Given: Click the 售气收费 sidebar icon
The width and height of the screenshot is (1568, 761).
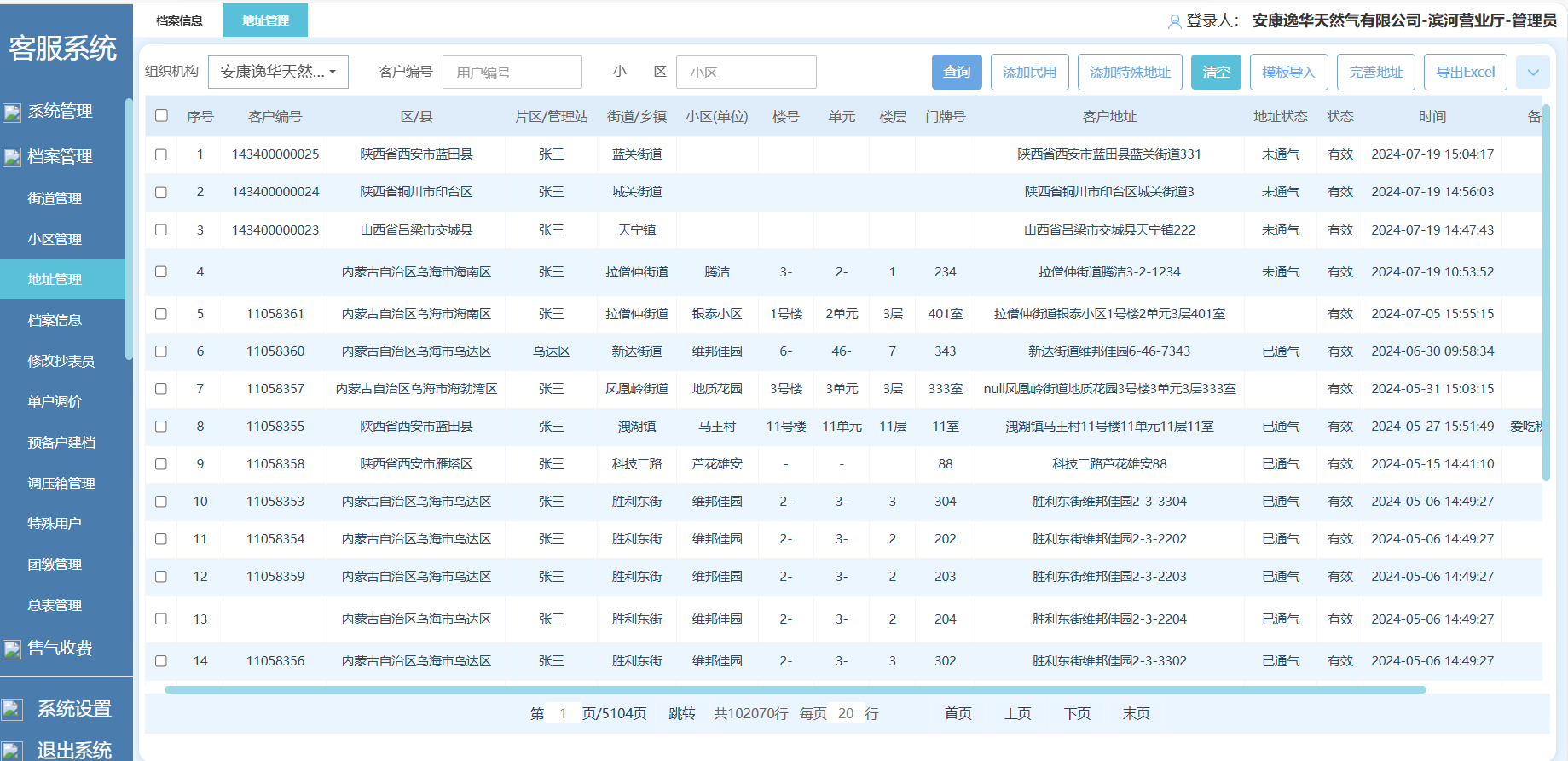Looking at the screenshot, I should tap(12, 649).
